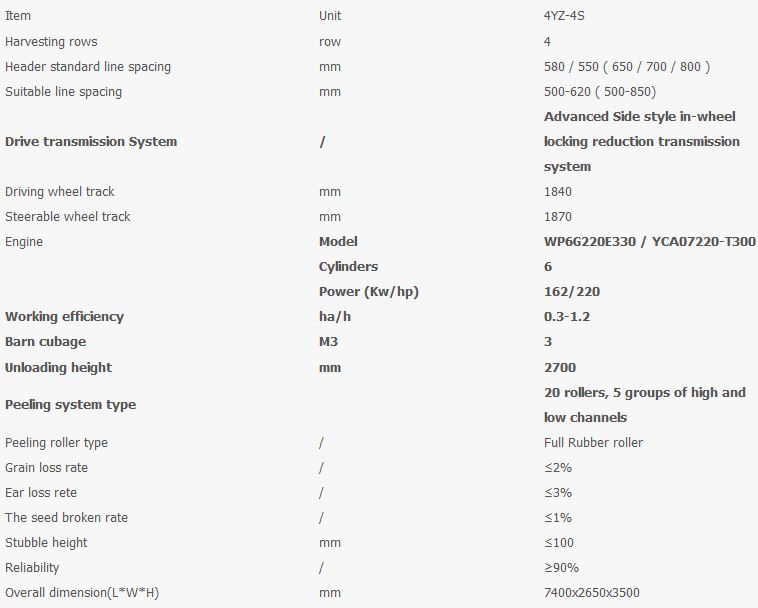Select the "Driving wheel track" label
The width and height of the screenshot is (758, 608).
coord(62,191)
